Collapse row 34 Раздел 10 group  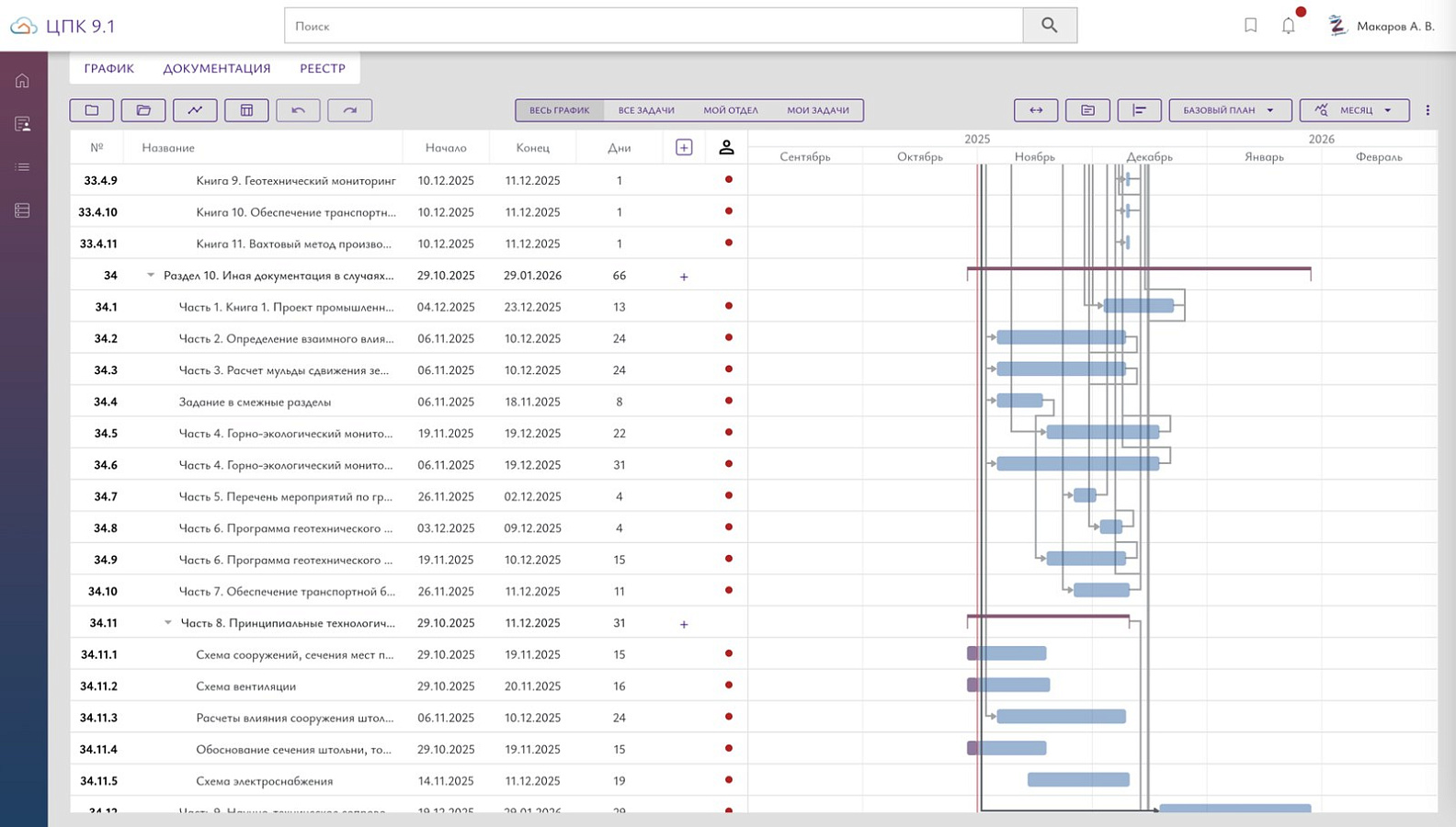(x=151, y=275)
